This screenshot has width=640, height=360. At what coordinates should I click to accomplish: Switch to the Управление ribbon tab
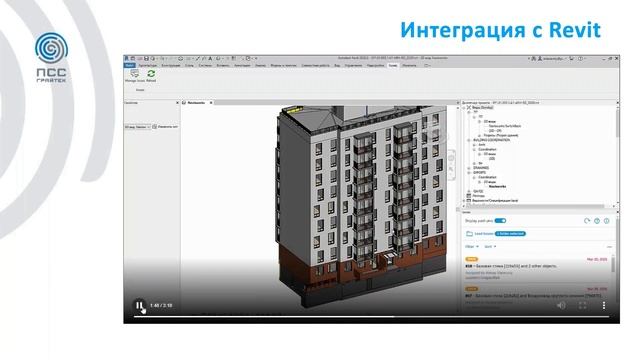pyautogui.click(x=353, y=65)
